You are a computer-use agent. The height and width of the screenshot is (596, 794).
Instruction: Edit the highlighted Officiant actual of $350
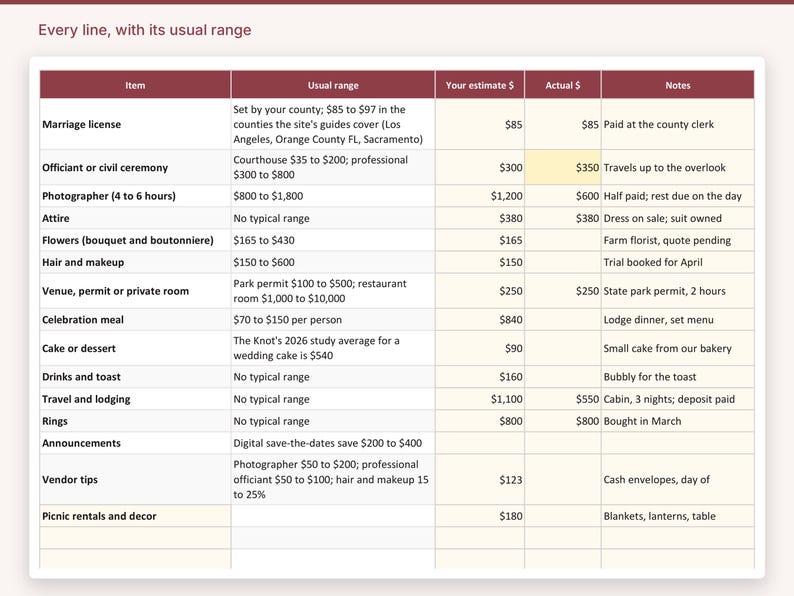[x=563, y=167]
